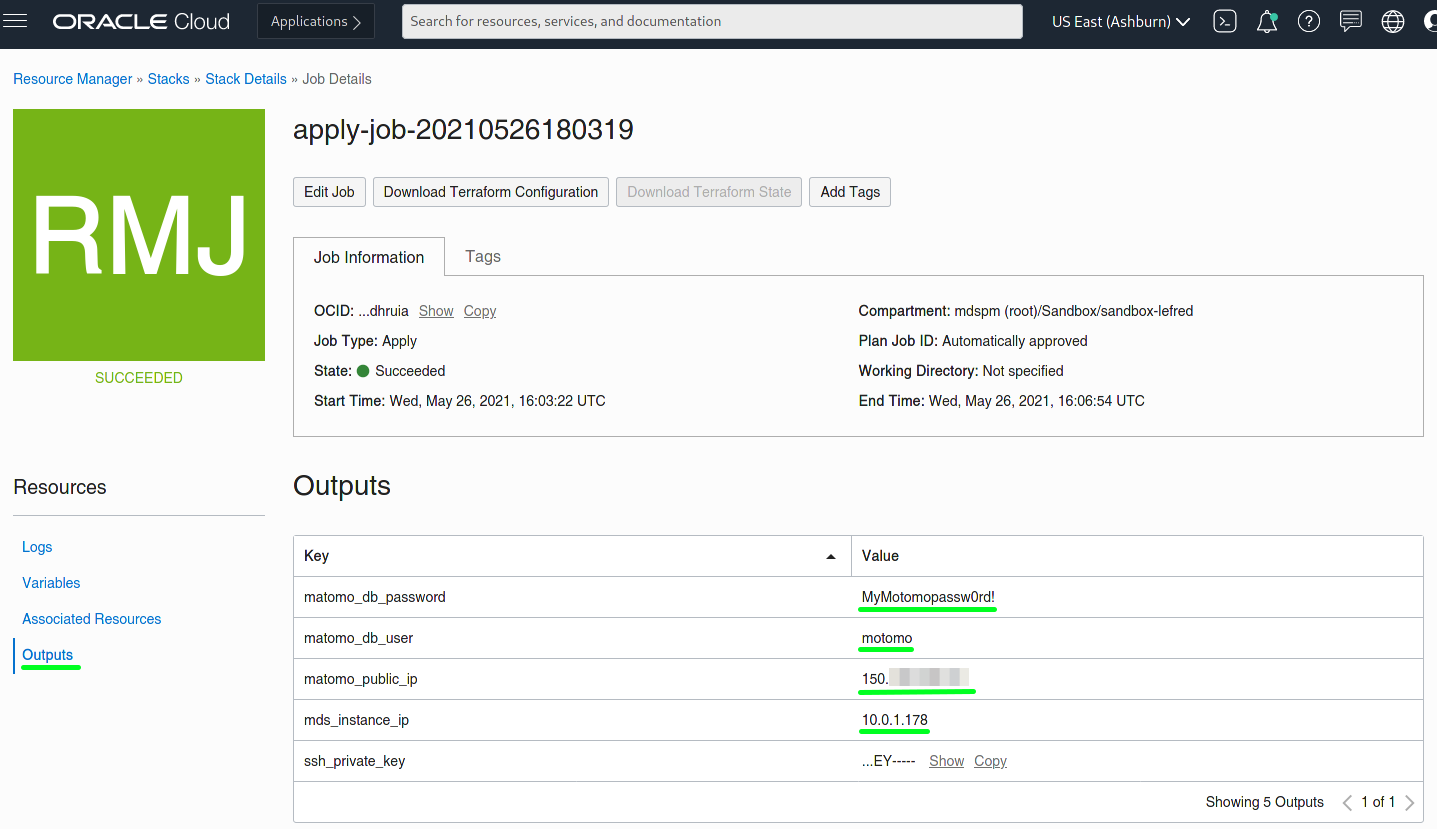The width and height of the screenshot is (1437, 829).
Task: Copy the ssh_private_key value
Action: click(x=990, y=761)
